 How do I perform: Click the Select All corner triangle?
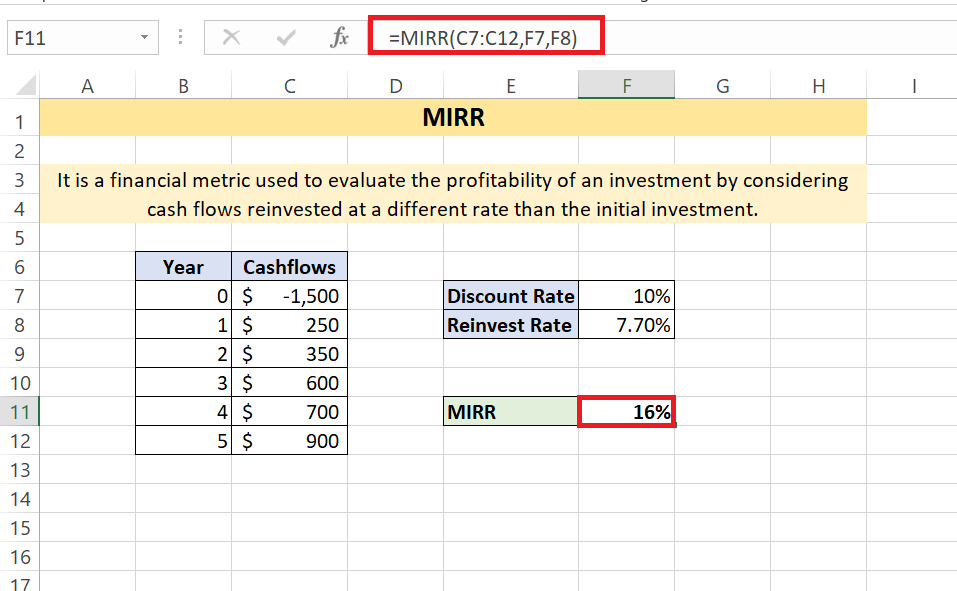(x=26, y=85)
